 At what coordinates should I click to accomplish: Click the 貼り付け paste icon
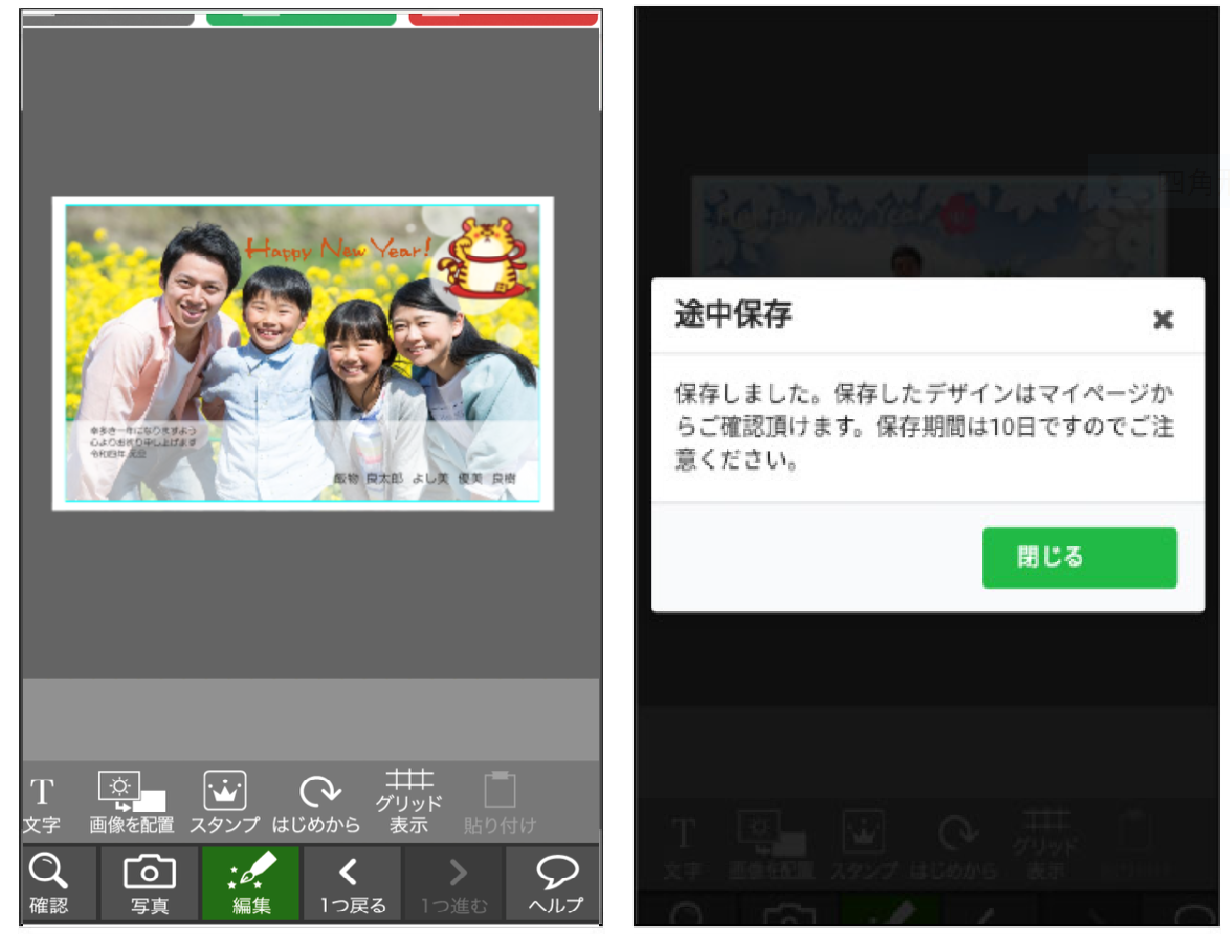pos(499,802)
